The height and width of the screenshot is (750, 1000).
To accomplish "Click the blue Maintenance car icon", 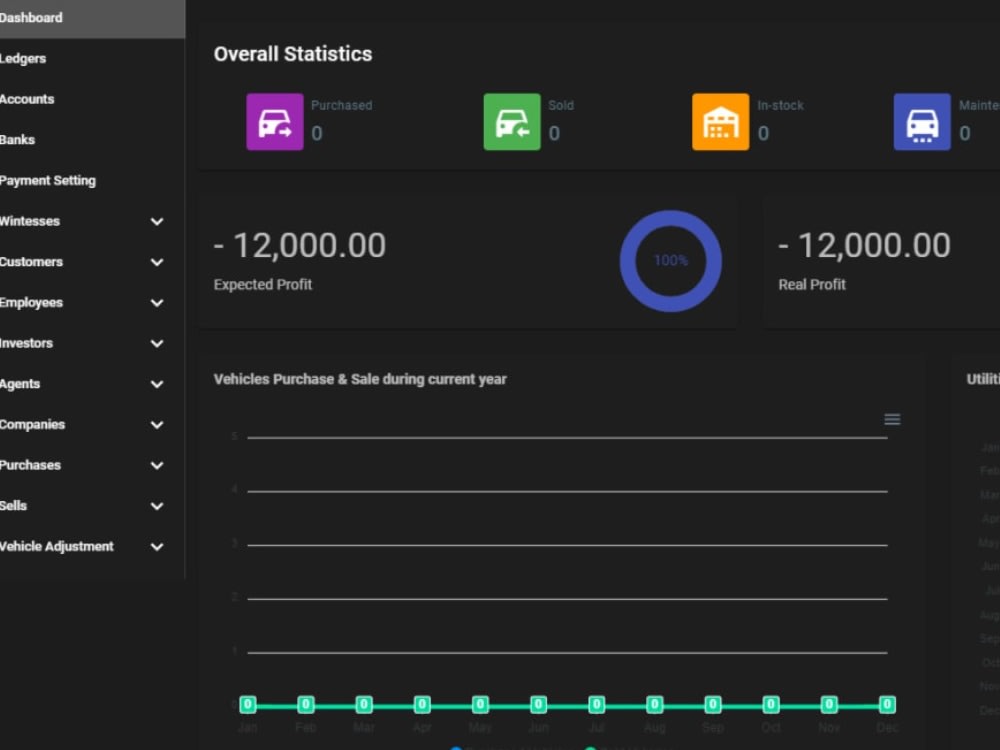I will click(922, 122).
